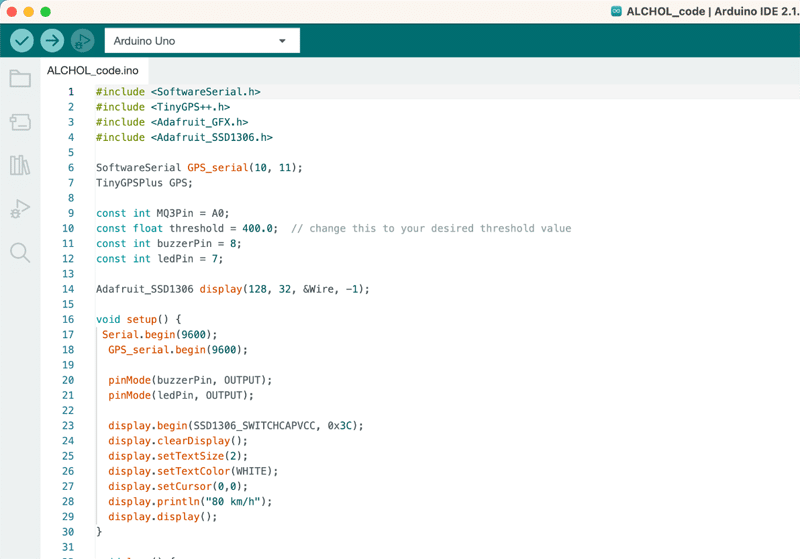
Task: Click the green zoom window button
Action: 46,11
